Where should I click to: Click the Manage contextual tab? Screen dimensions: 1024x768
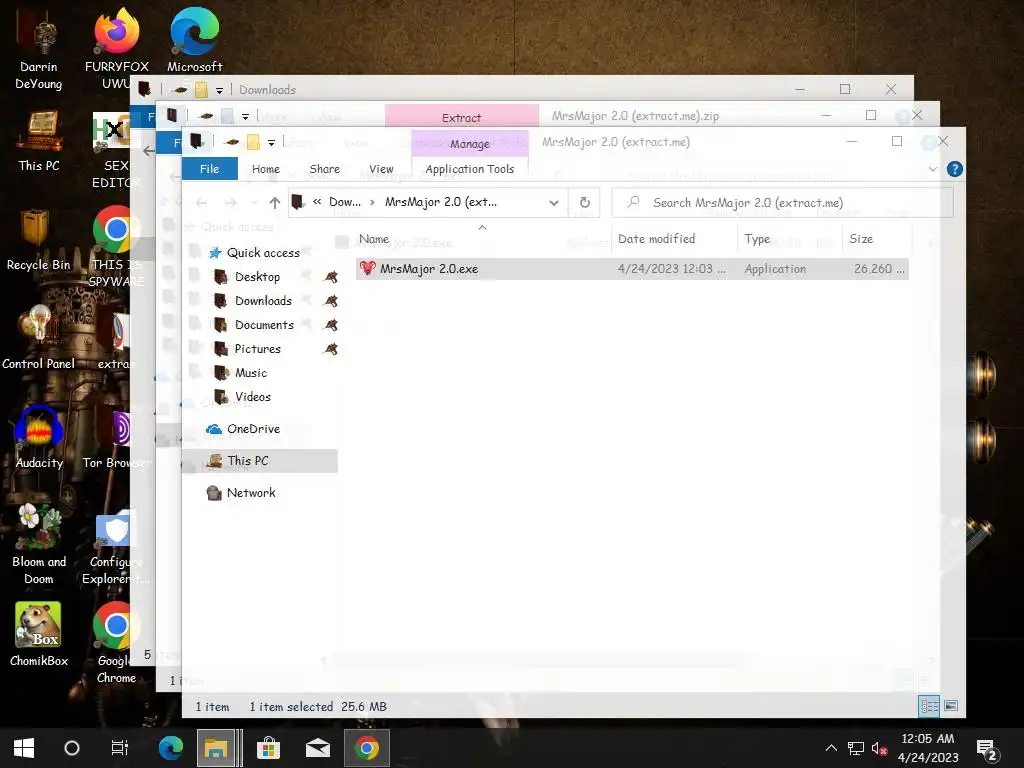(x=470, y=144)
